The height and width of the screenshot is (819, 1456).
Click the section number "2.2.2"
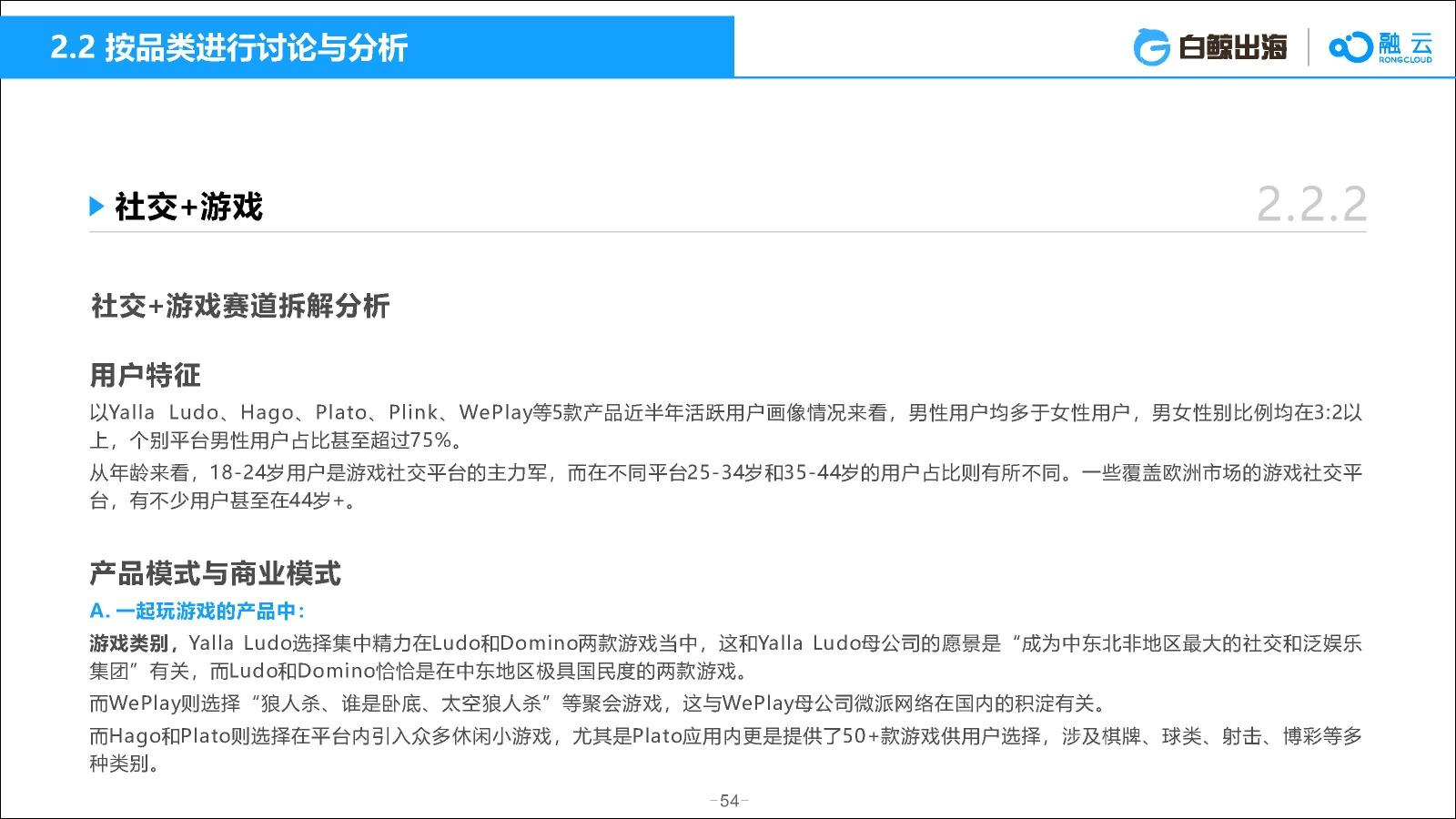coord(1311,204)
